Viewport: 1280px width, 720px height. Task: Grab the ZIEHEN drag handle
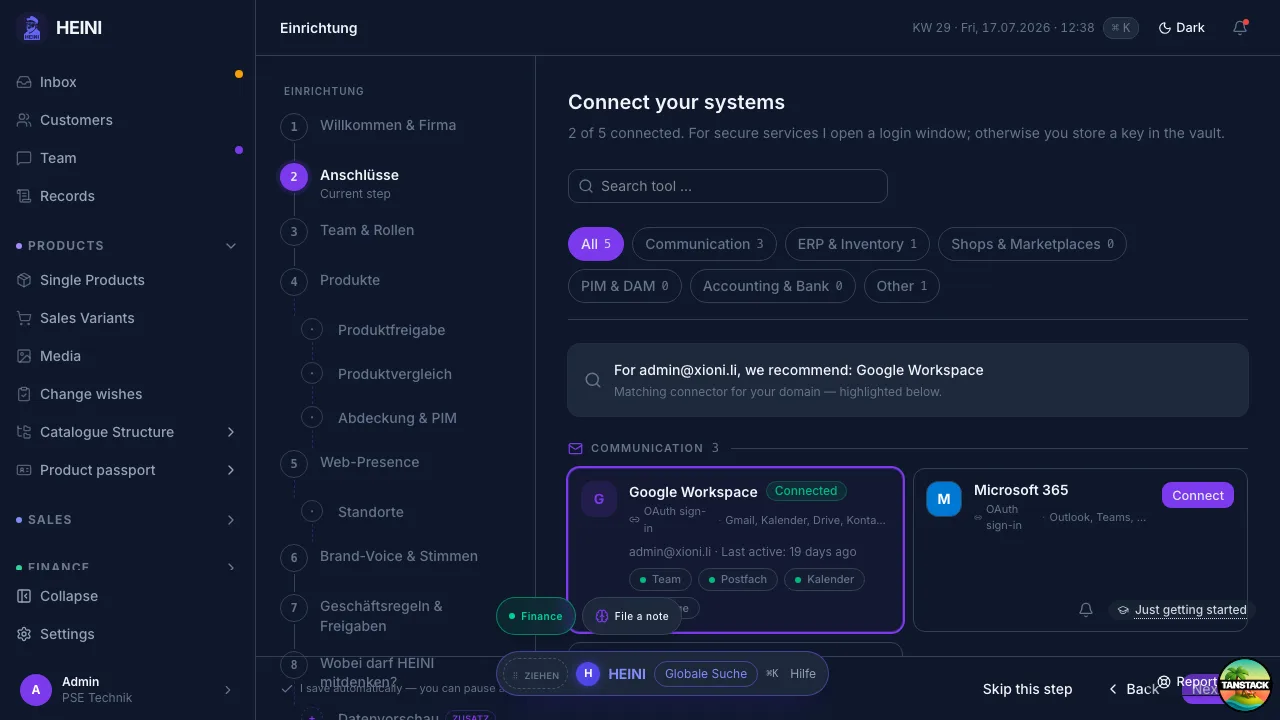point(535,675)
